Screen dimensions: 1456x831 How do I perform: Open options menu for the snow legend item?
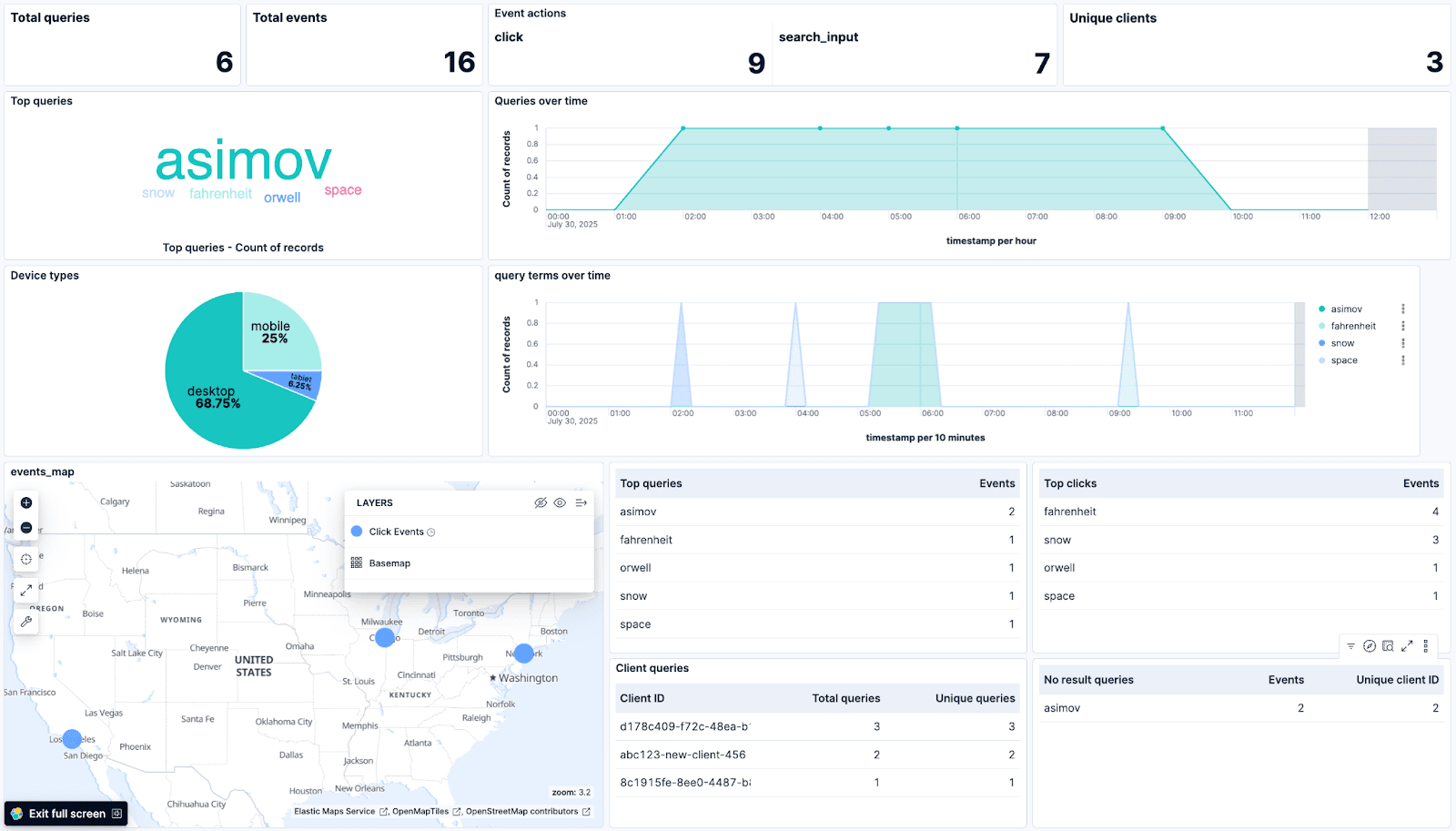[x=1403, y=343]
